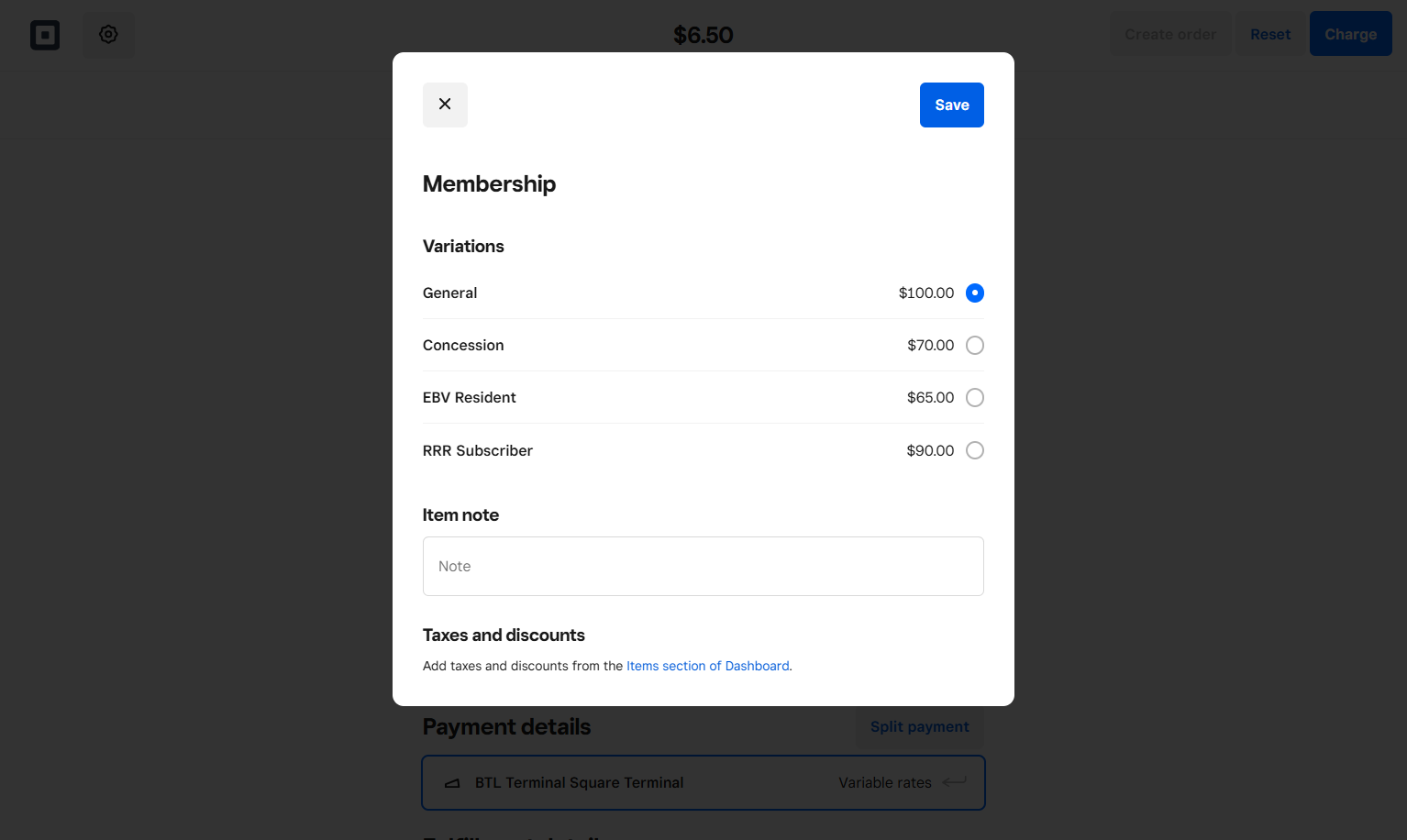Click the Reset button
The image size is (1407, 840).
point(1270,34)
